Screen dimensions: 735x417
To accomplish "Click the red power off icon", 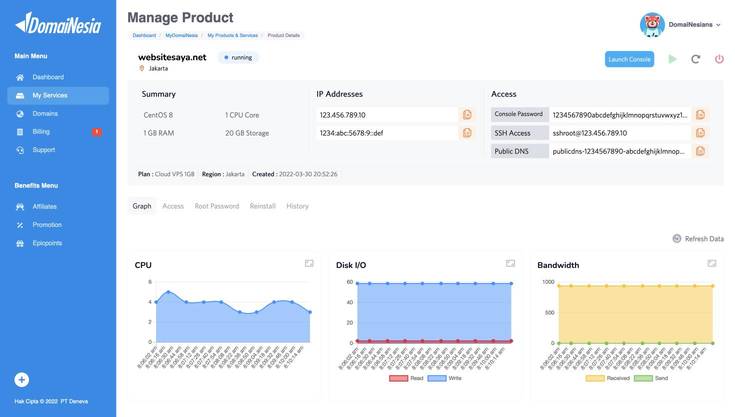I will (719, 59).
